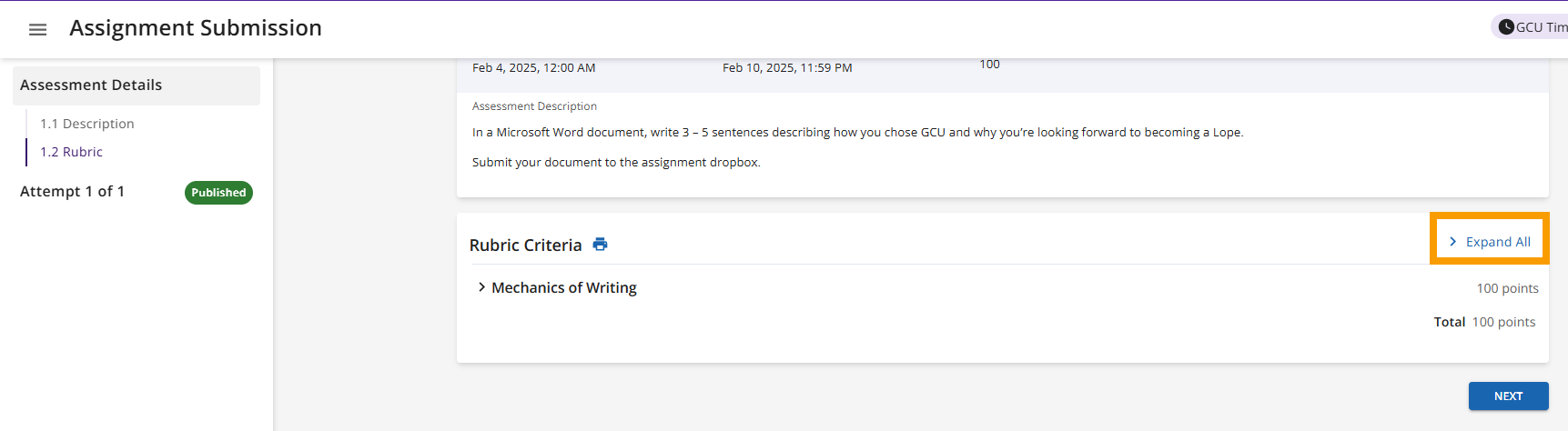This screenshot has width=1568, height=431.
Task: Print the rubric criteria using printer icon
Action: tap(600, 244)
